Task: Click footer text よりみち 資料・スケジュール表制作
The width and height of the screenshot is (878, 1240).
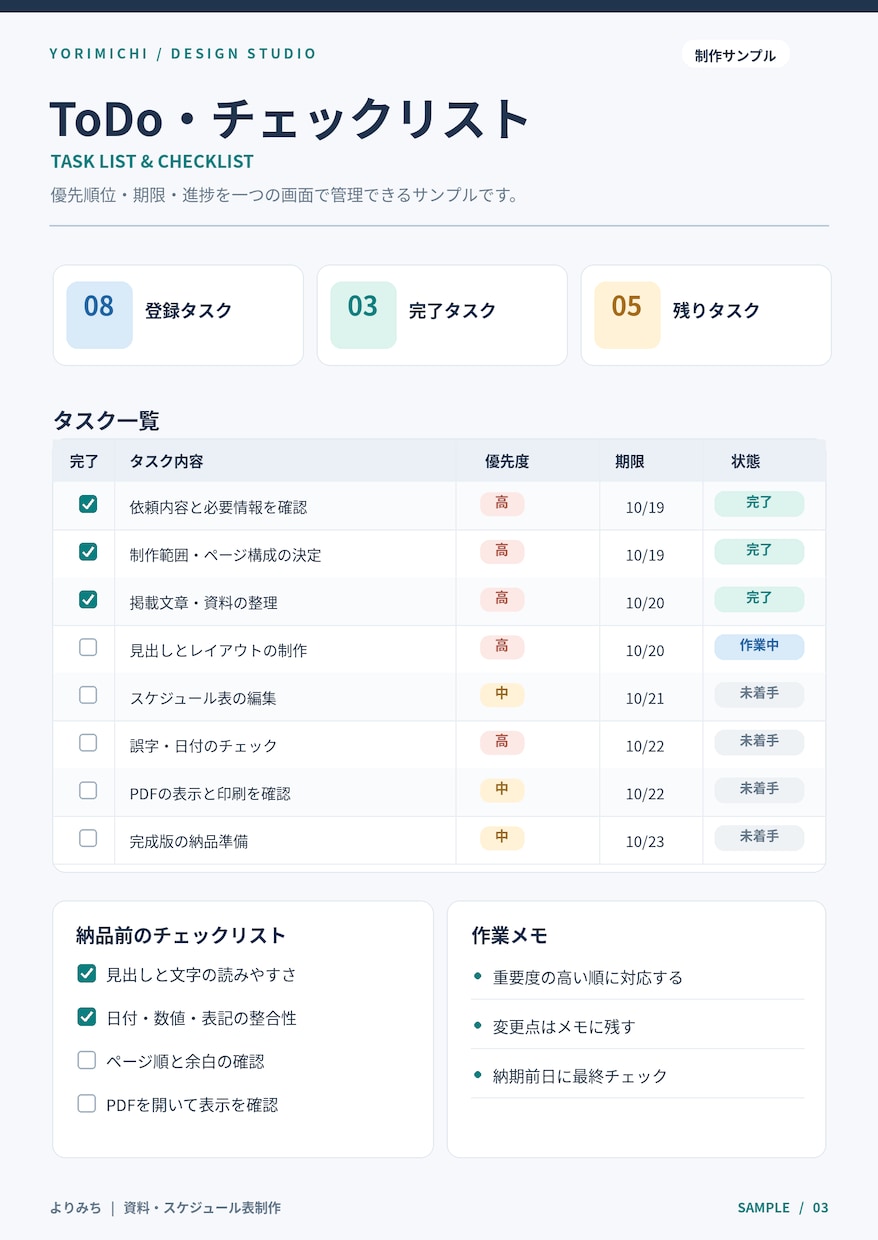Action: (x=165, y=1208)
